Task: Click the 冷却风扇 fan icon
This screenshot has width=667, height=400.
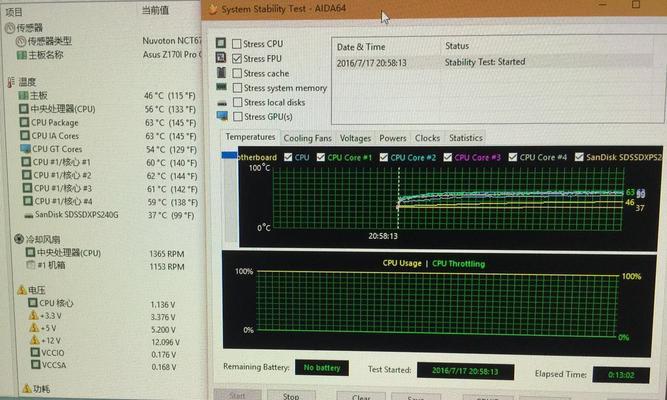Action: pos(19,239)
